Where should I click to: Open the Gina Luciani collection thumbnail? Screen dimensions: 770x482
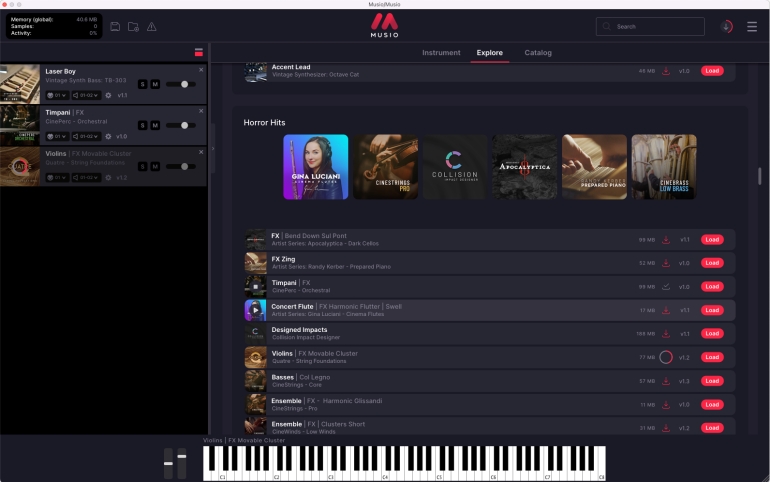point(316,167)
